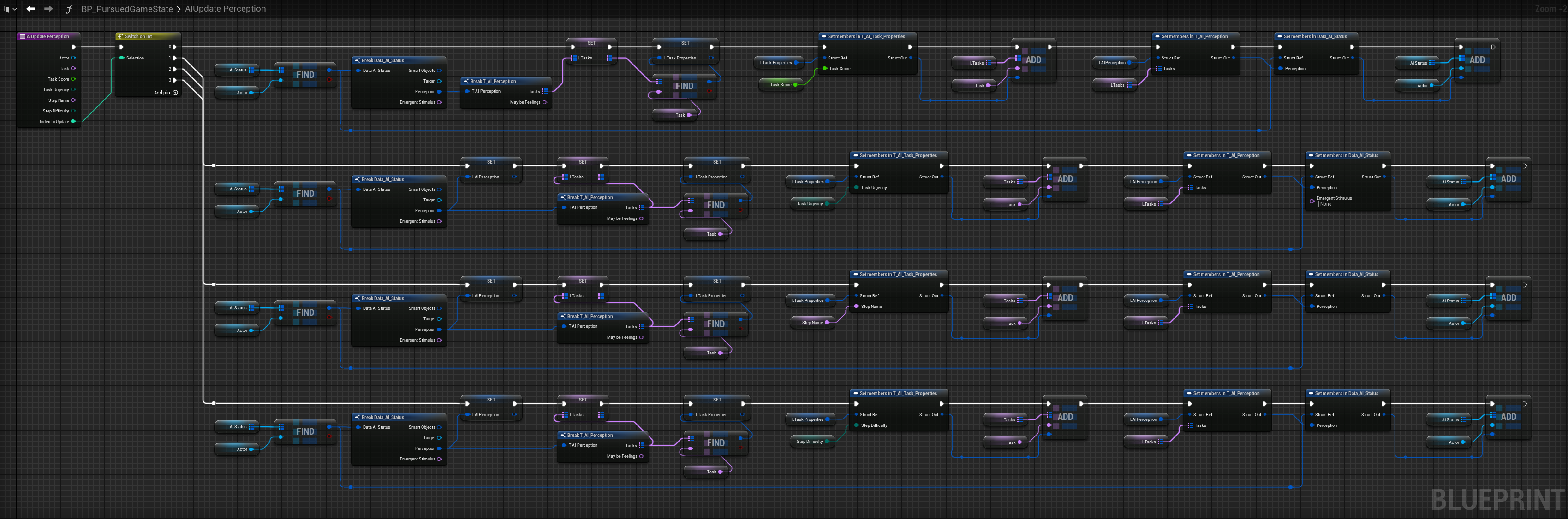Expand the breadcrumb arrow after BP_PursuedGameState
This screenshot has width=1568, height=519.
[x=179, y=9]
